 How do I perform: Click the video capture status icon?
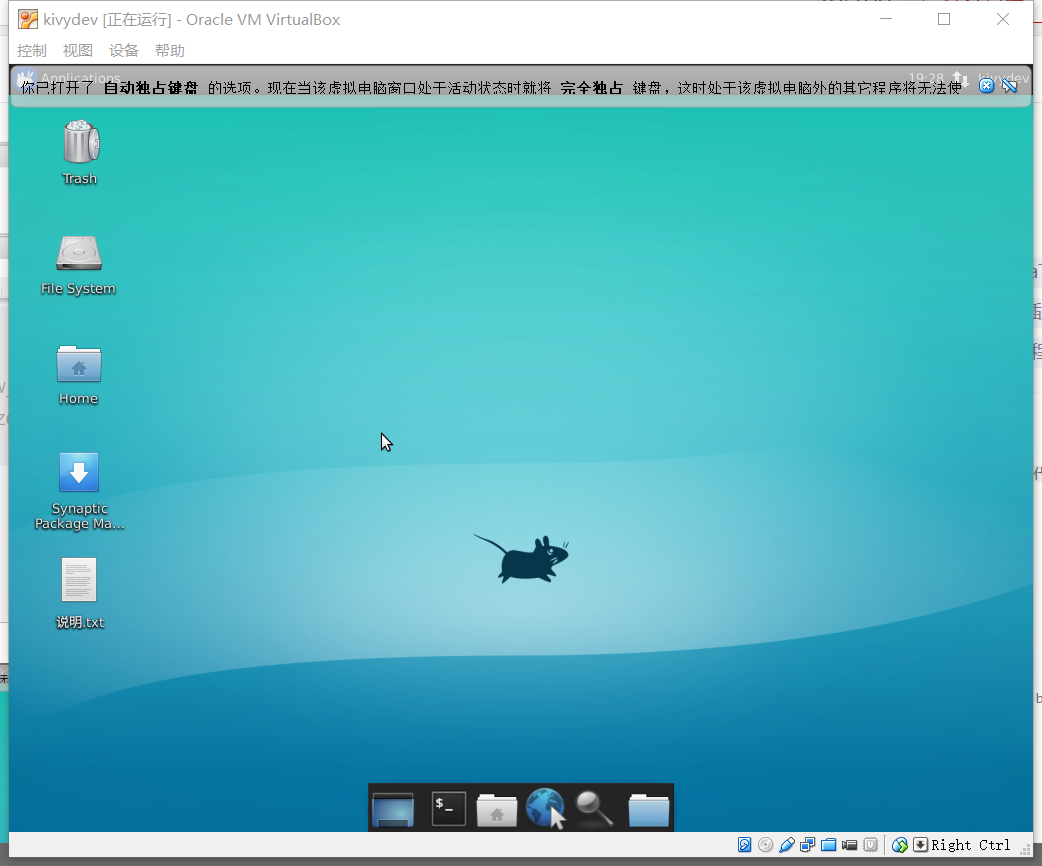tap(849, 845)
